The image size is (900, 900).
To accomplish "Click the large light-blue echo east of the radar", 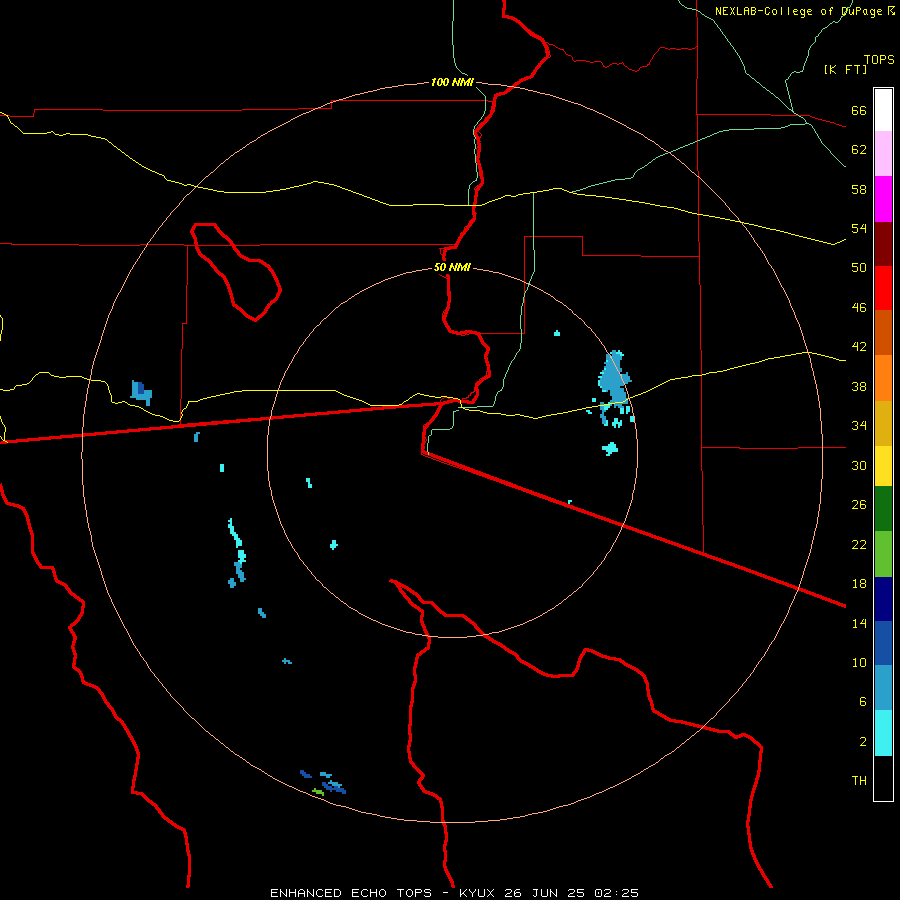I will point(615,379).
